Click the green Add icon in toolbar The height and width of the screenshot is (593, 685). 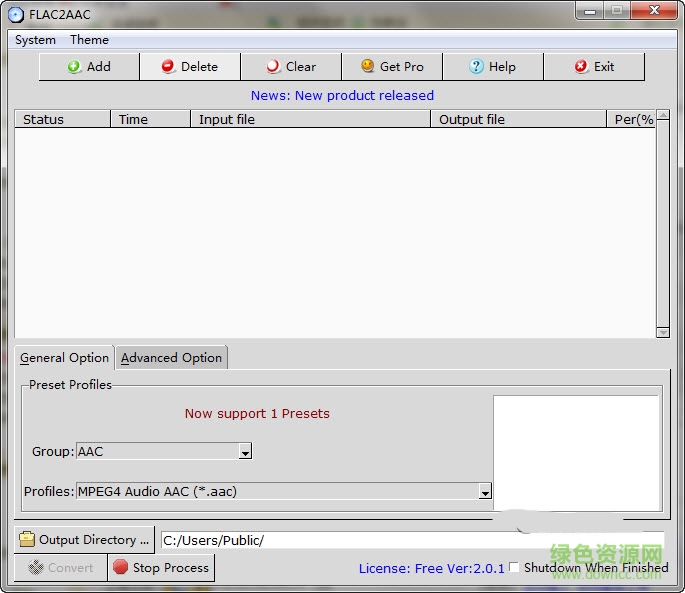(75, 67)
